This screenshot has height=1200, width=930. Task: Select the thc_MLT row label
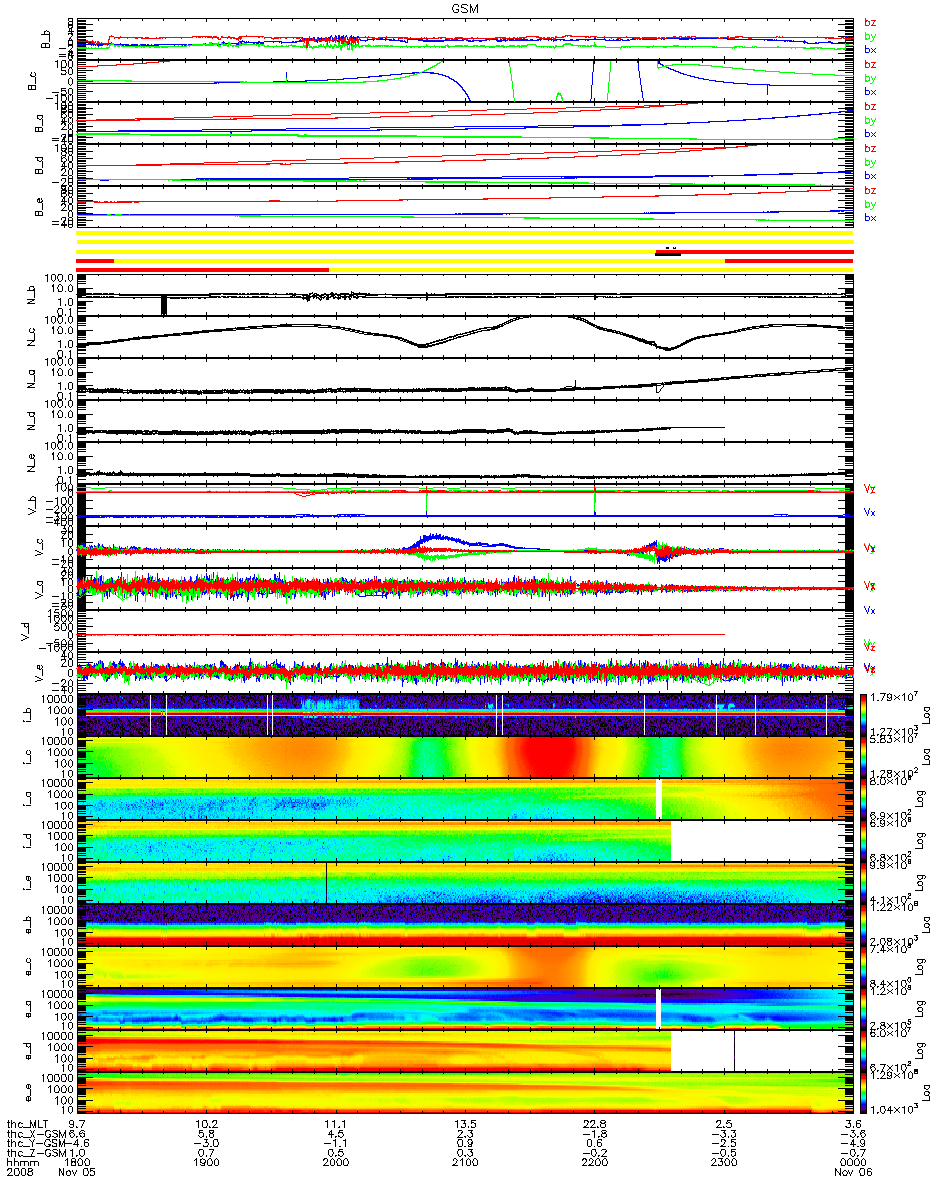28,1124
